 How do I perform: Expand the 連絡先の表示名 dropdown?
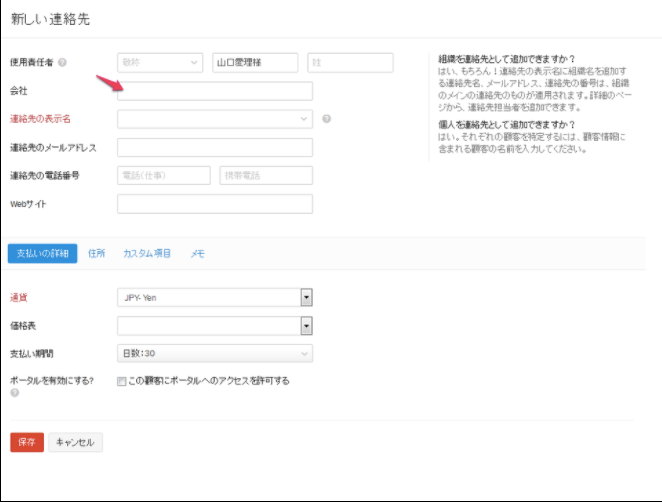click(215, 119)
